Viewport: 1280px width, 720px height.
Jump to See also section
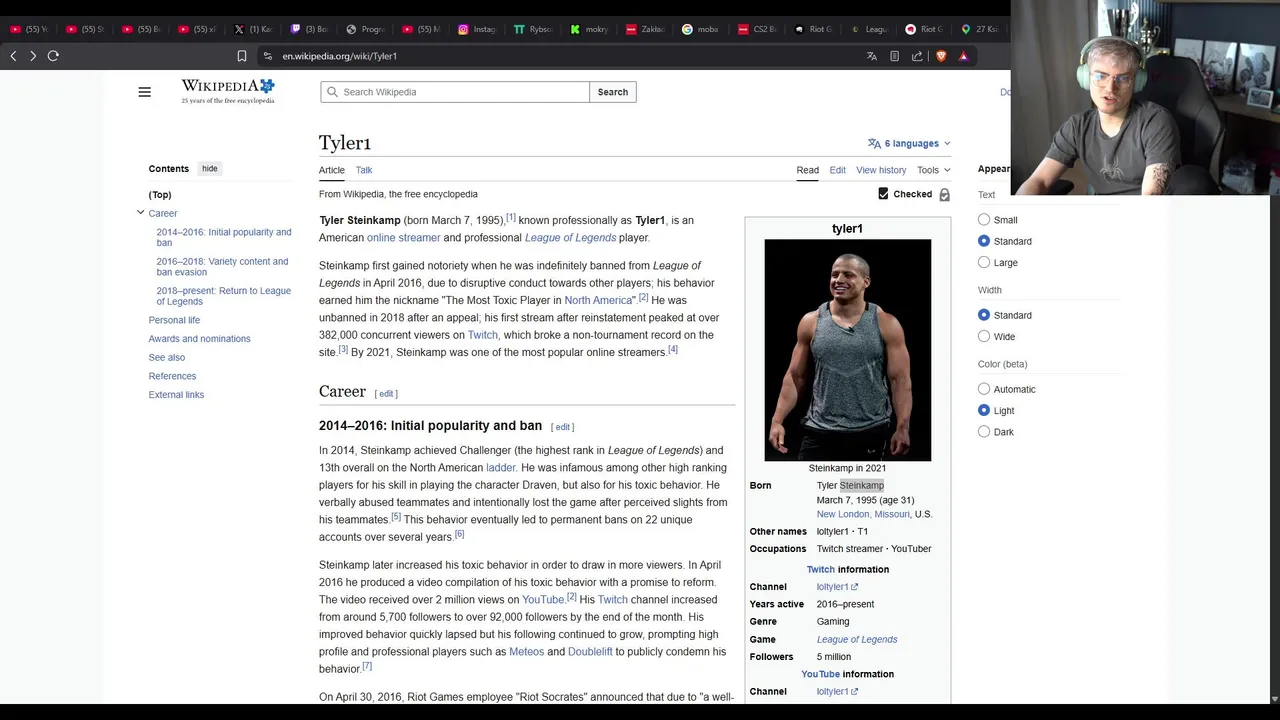(167, 357)
